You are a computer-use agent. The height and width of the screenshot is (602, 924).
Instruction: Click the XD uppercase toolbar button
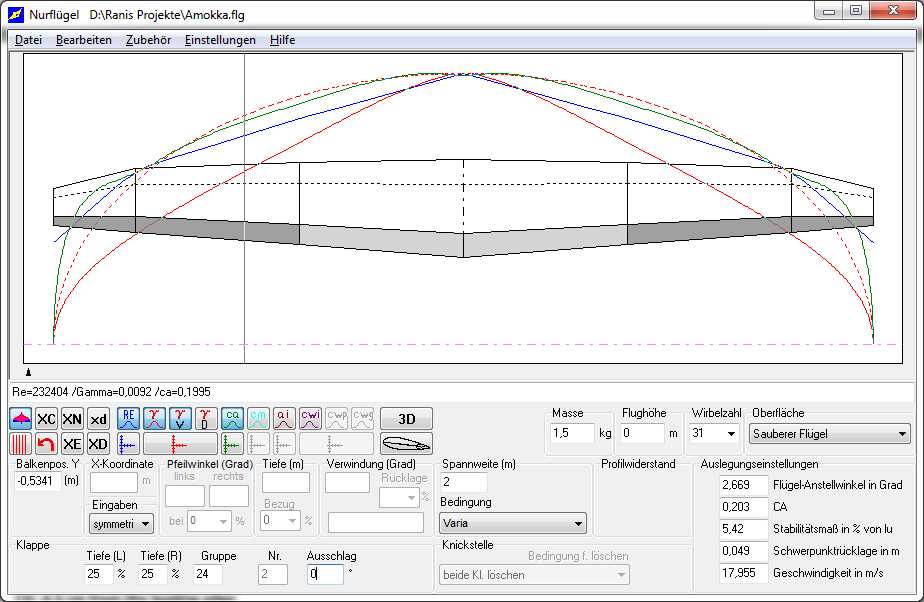click(98, 444)
